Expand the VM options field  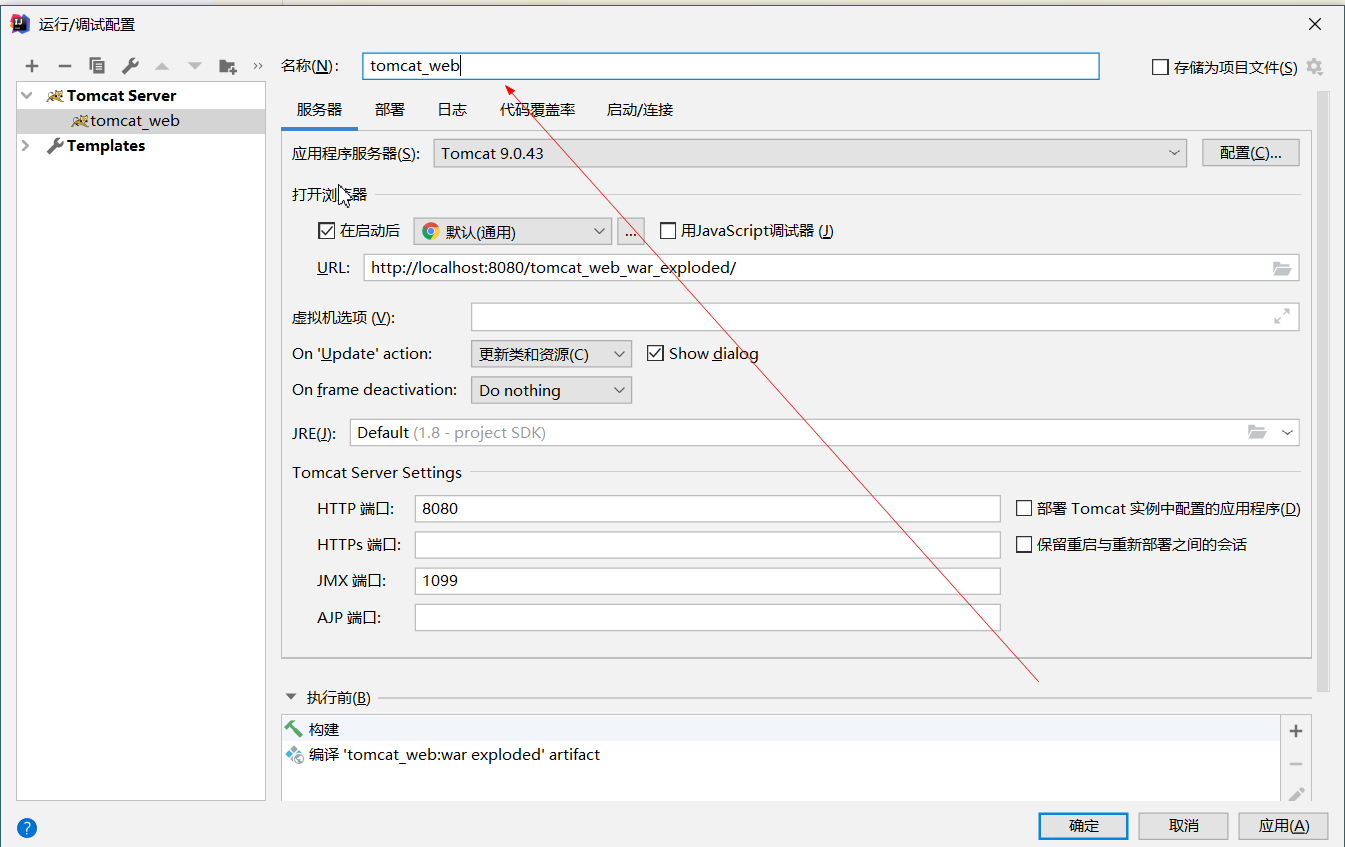coord(1282,316)
